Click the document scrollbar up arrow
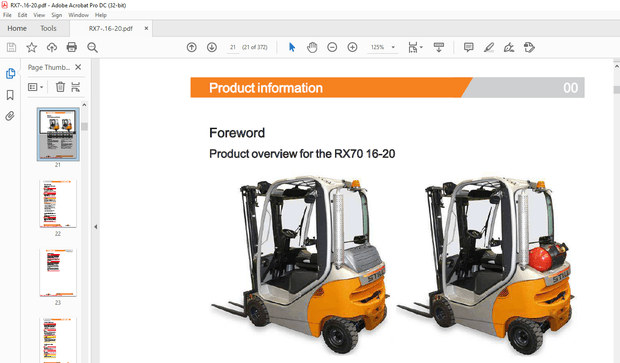Viewport: 620px width, 363px height. [617, 66]
